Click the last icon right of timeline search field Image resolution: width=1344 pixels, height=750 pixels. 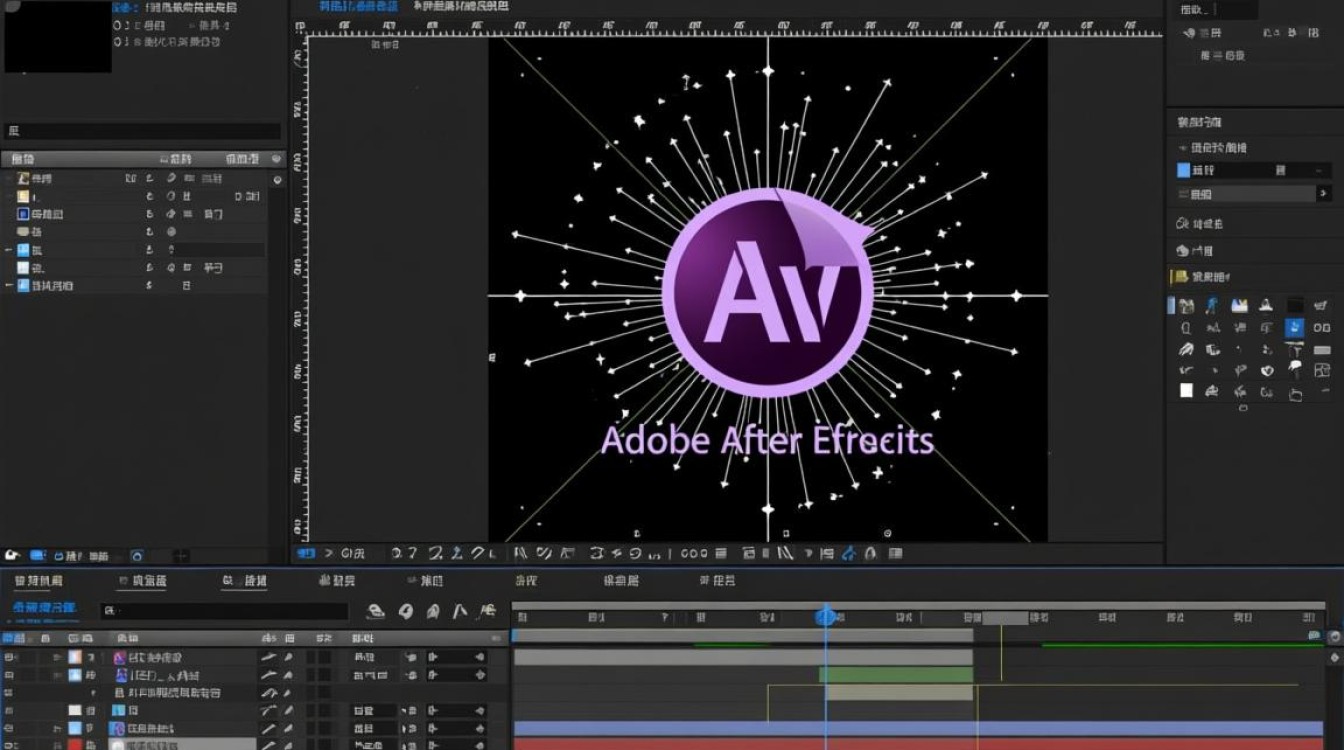point(487,611)
